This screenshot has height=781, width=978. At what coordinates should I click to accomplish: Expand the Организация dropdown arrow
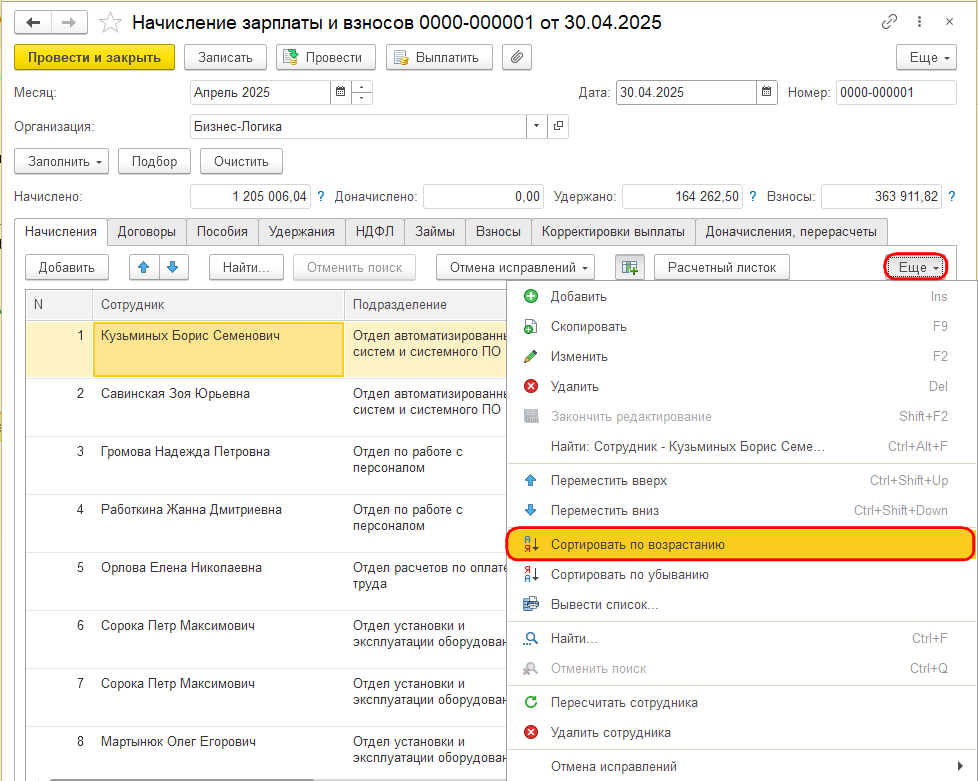click(536, 127)
